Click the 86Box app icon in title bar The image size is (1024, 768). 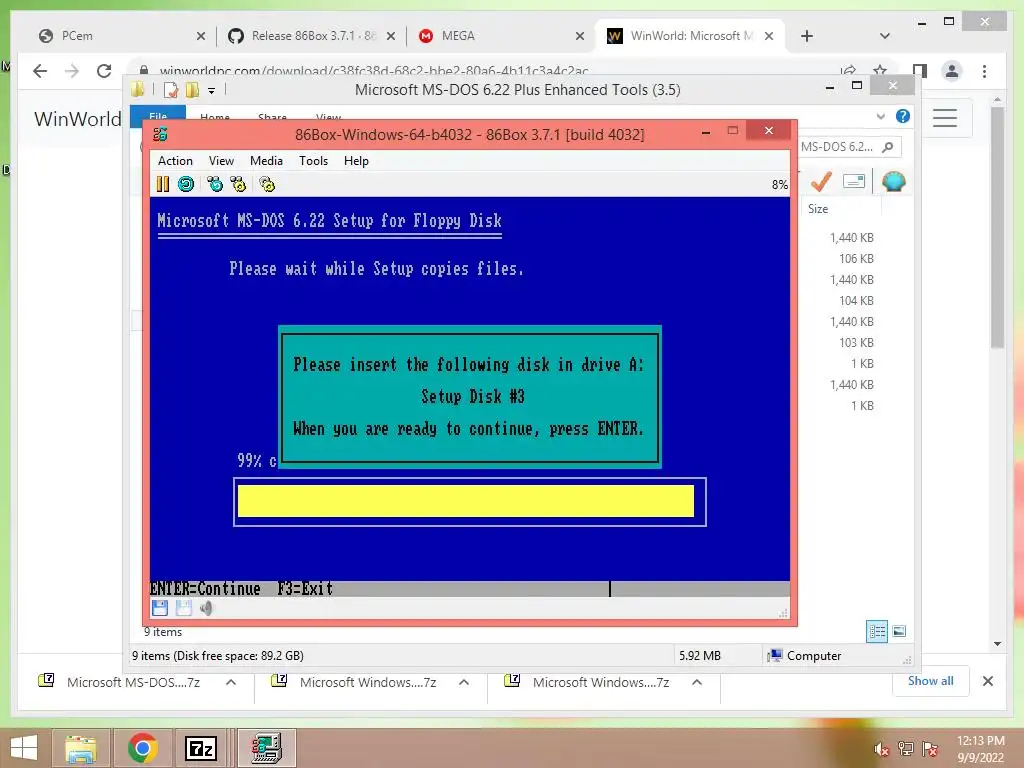160,134
